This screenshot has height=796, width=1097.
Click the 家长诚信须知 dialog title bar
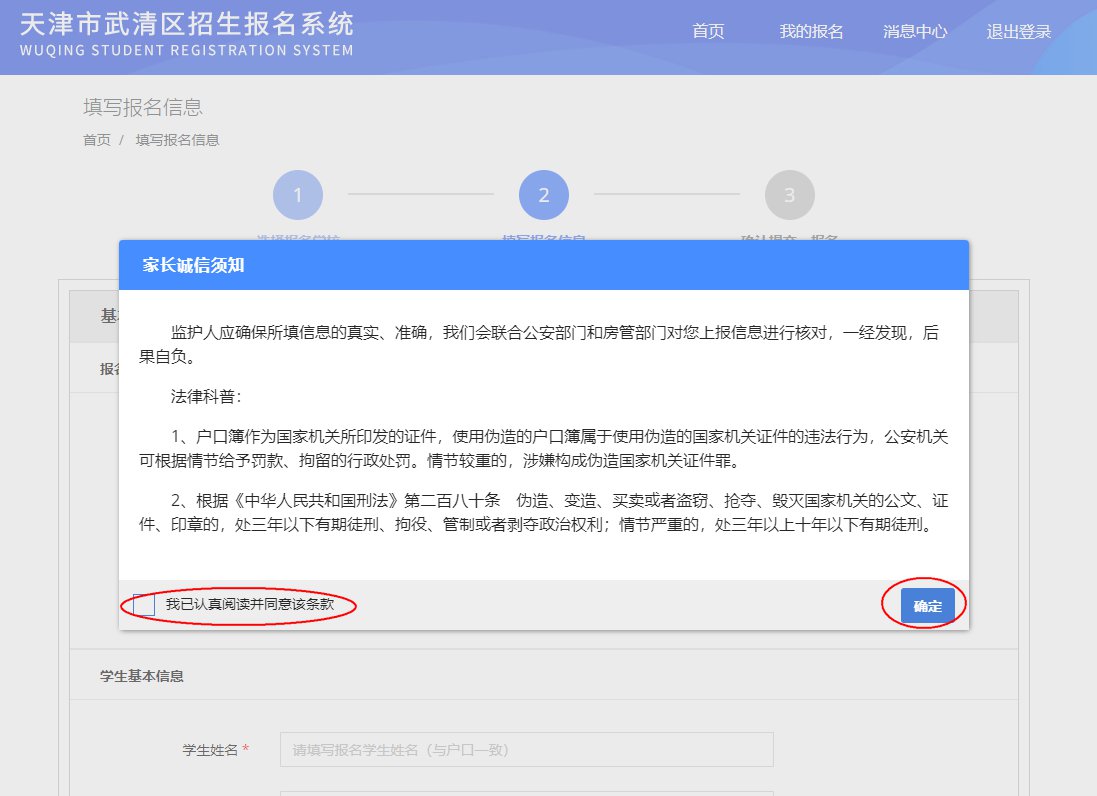click(x=543, y=265)
